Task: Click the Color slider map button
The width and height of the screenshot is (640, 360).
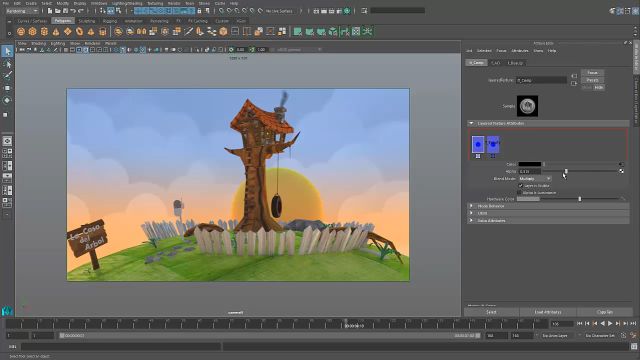Action: pyautogui.click(x=621, y=164)
